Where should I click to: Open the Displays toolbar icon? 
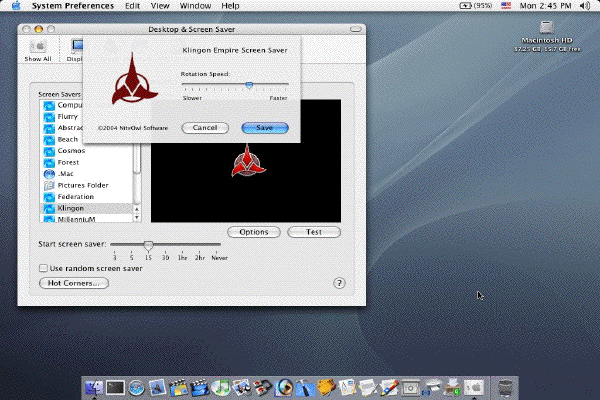[x=76, y=51]
